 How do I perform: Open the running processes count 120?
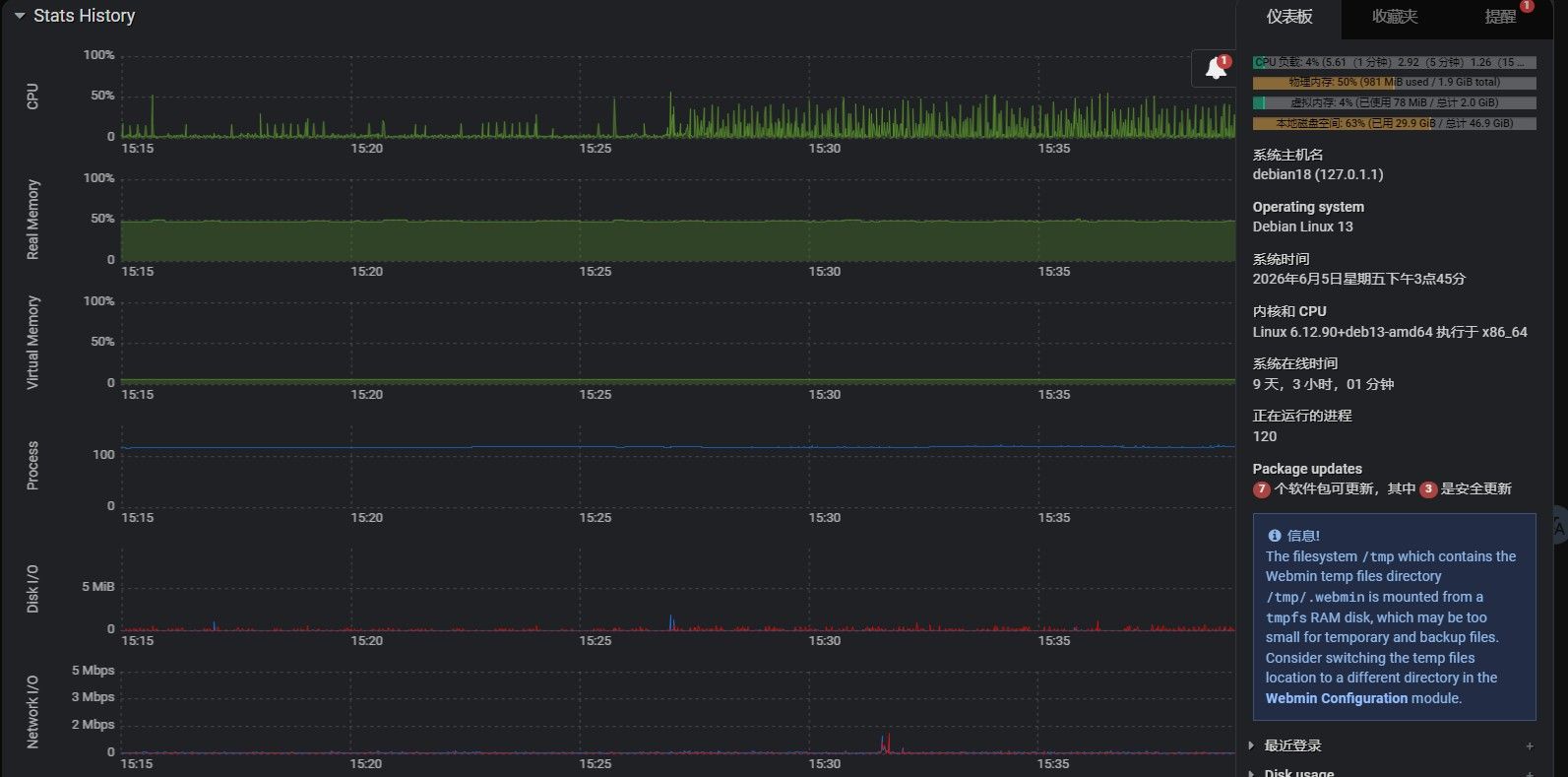[x=1264, y=436]
